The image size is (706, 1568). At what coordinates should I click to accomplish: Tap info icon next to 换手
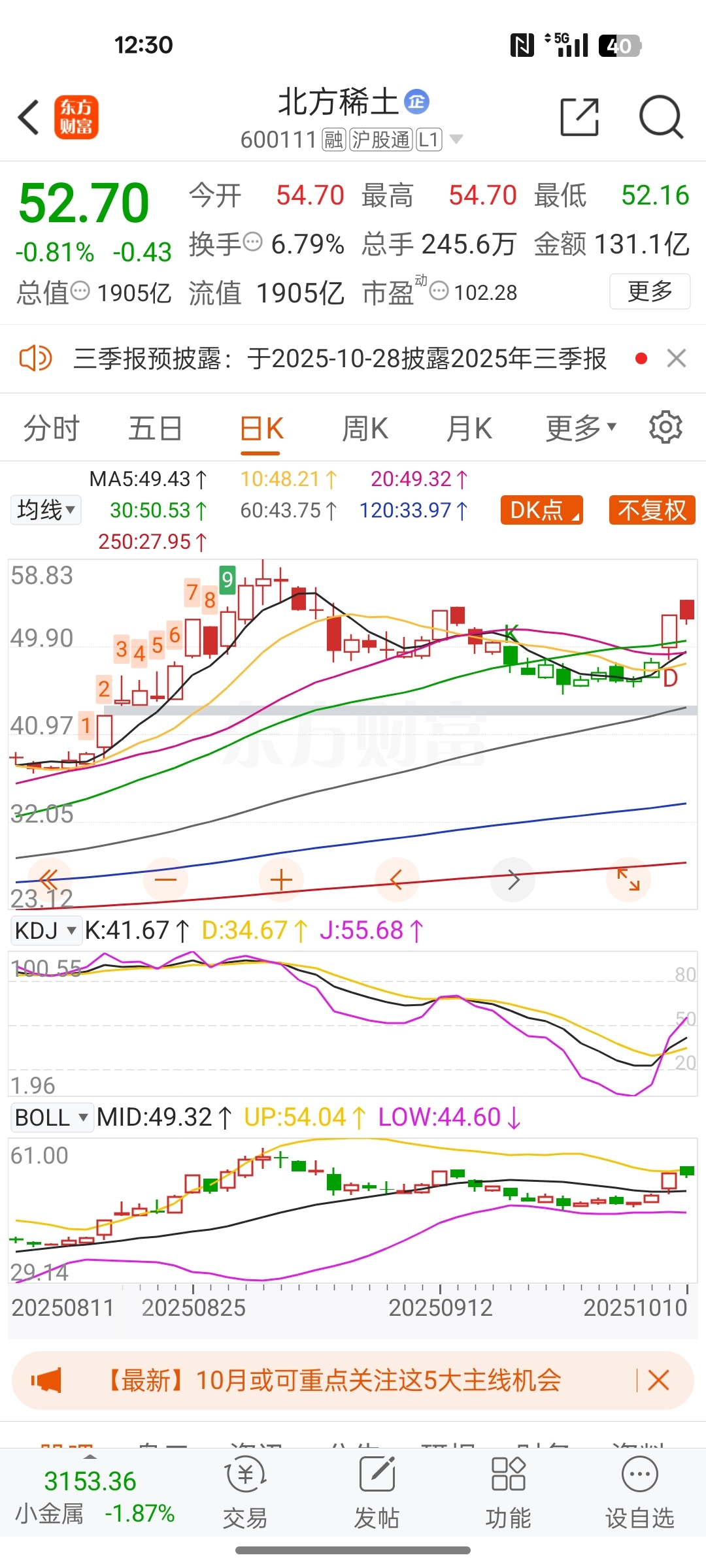tap(253, 242)
